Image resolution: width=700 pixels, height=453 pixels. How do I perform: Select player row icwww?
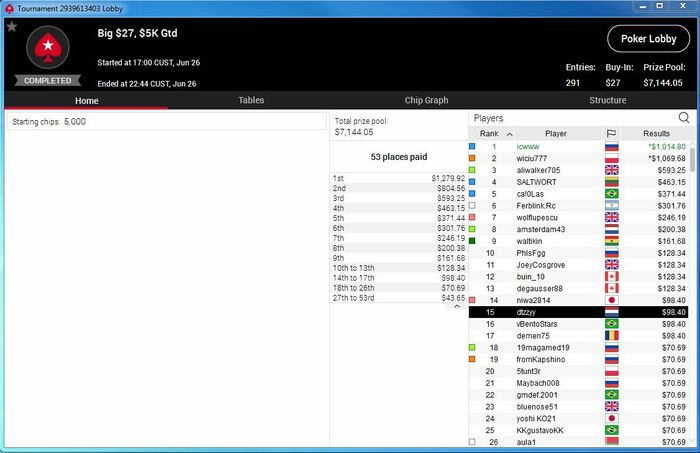578,146
